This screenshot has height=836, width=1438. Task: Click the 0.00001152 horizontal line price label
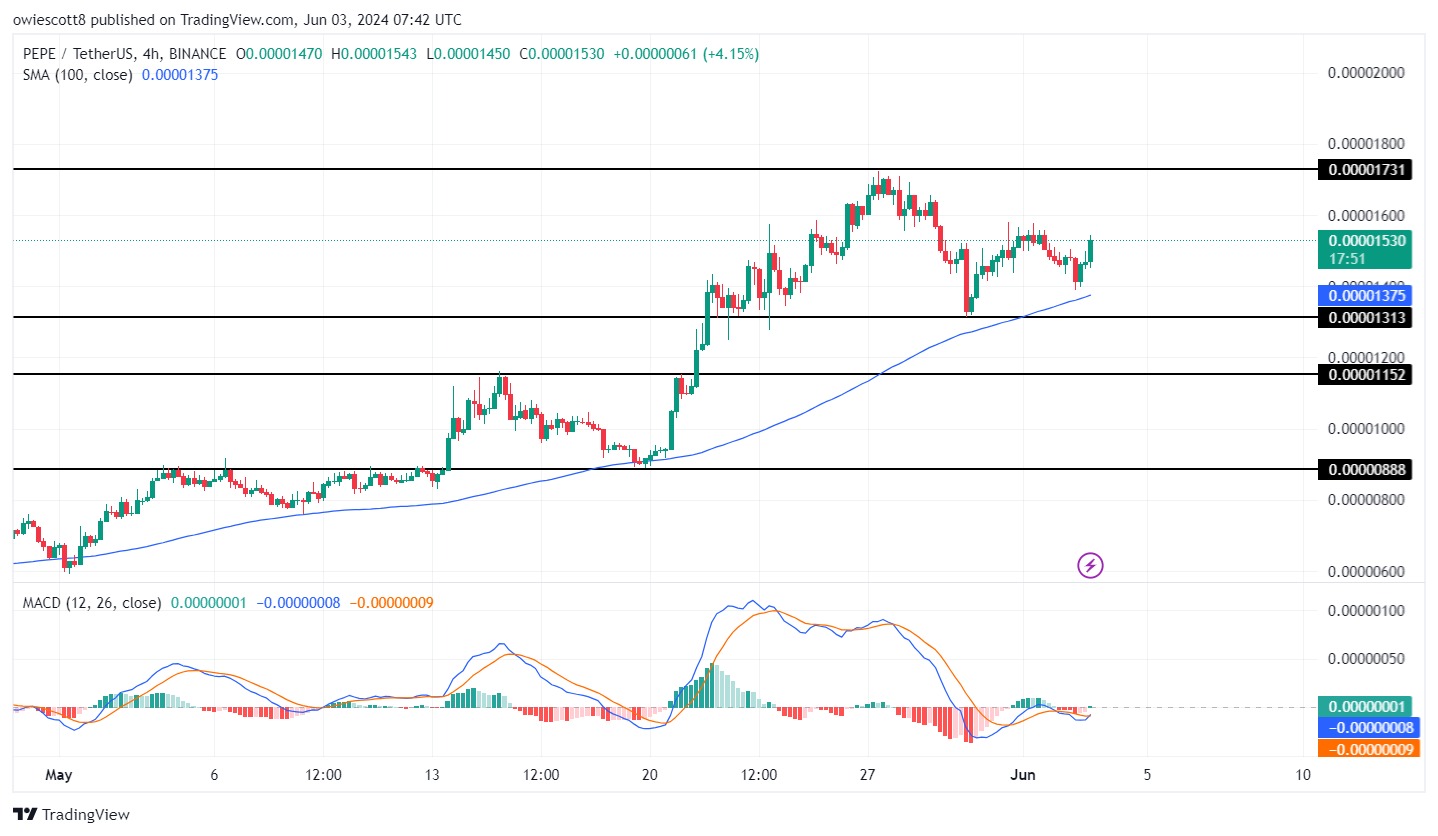[x=1365, y=375]
